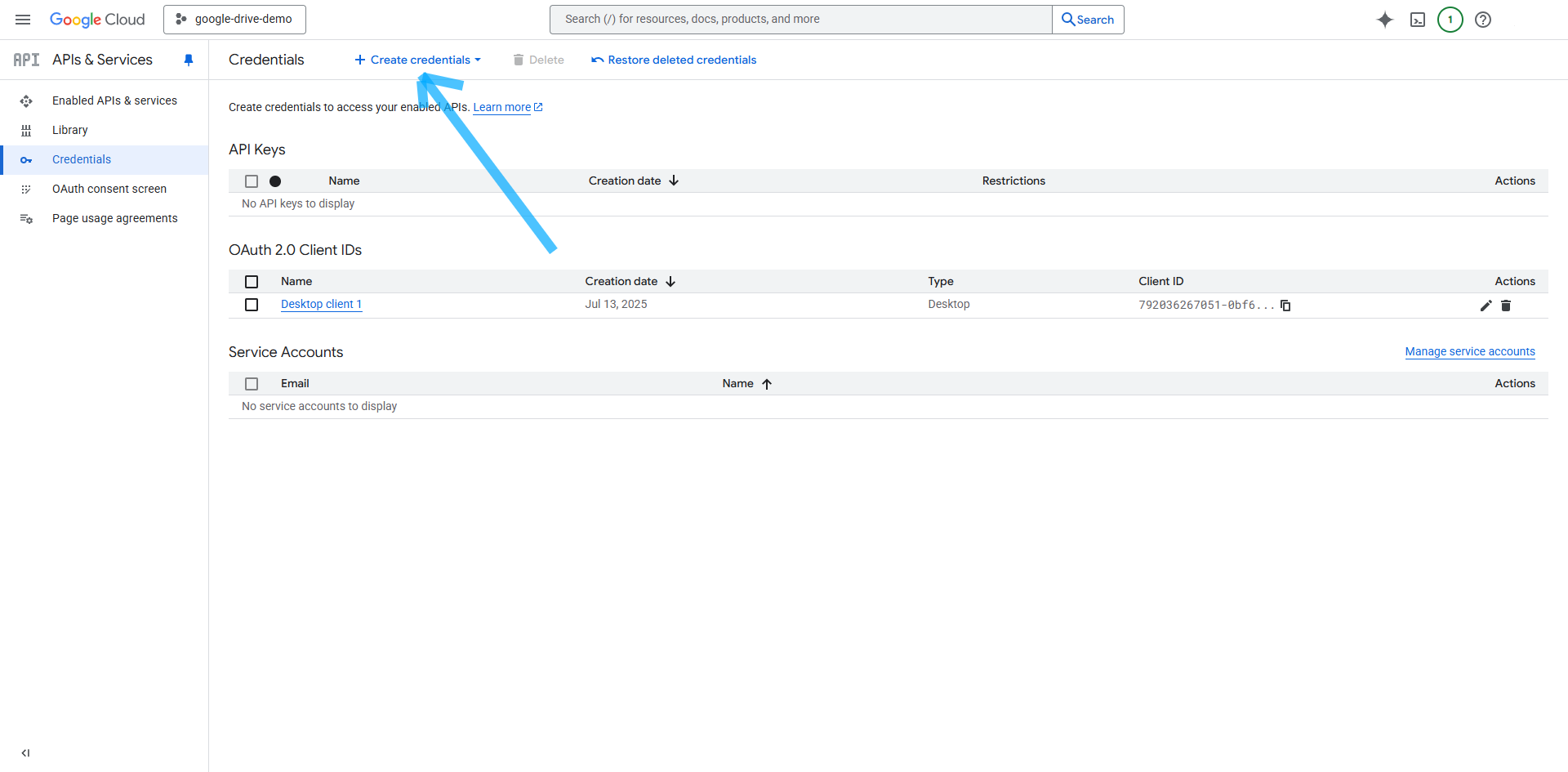Click the Desktop type cell
This screenshot has height=772, width=1568.
click(x=949, y=304)
